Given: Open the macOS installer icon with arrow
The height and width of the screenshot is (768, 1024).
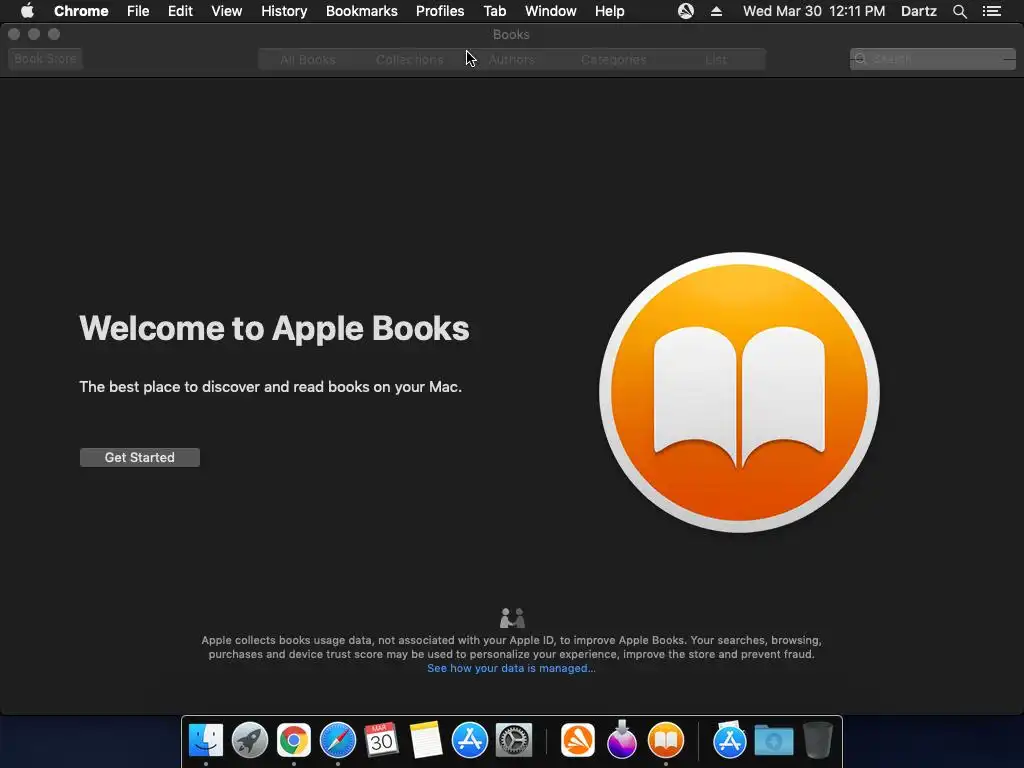Looking at the screenshot, I should point(622,739).
